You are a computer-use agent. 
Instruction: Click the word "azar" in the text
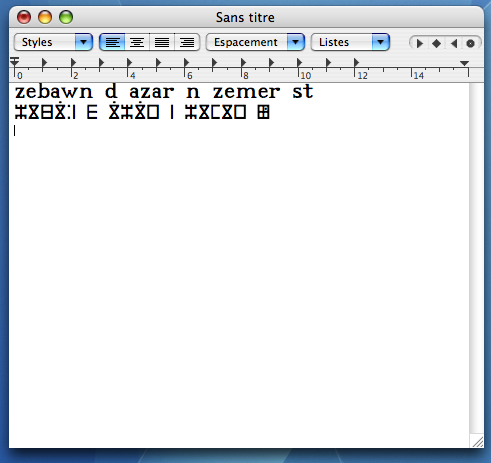[x=152, y=92]
